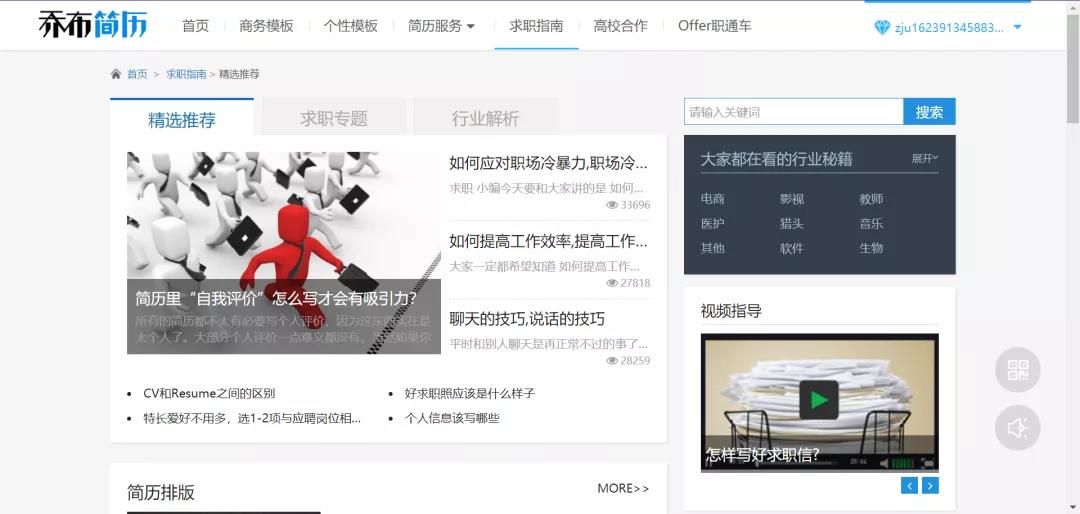Play the 怎样写好求职信 video
This screenshot has width=1080, height=514.
point(819,400)
